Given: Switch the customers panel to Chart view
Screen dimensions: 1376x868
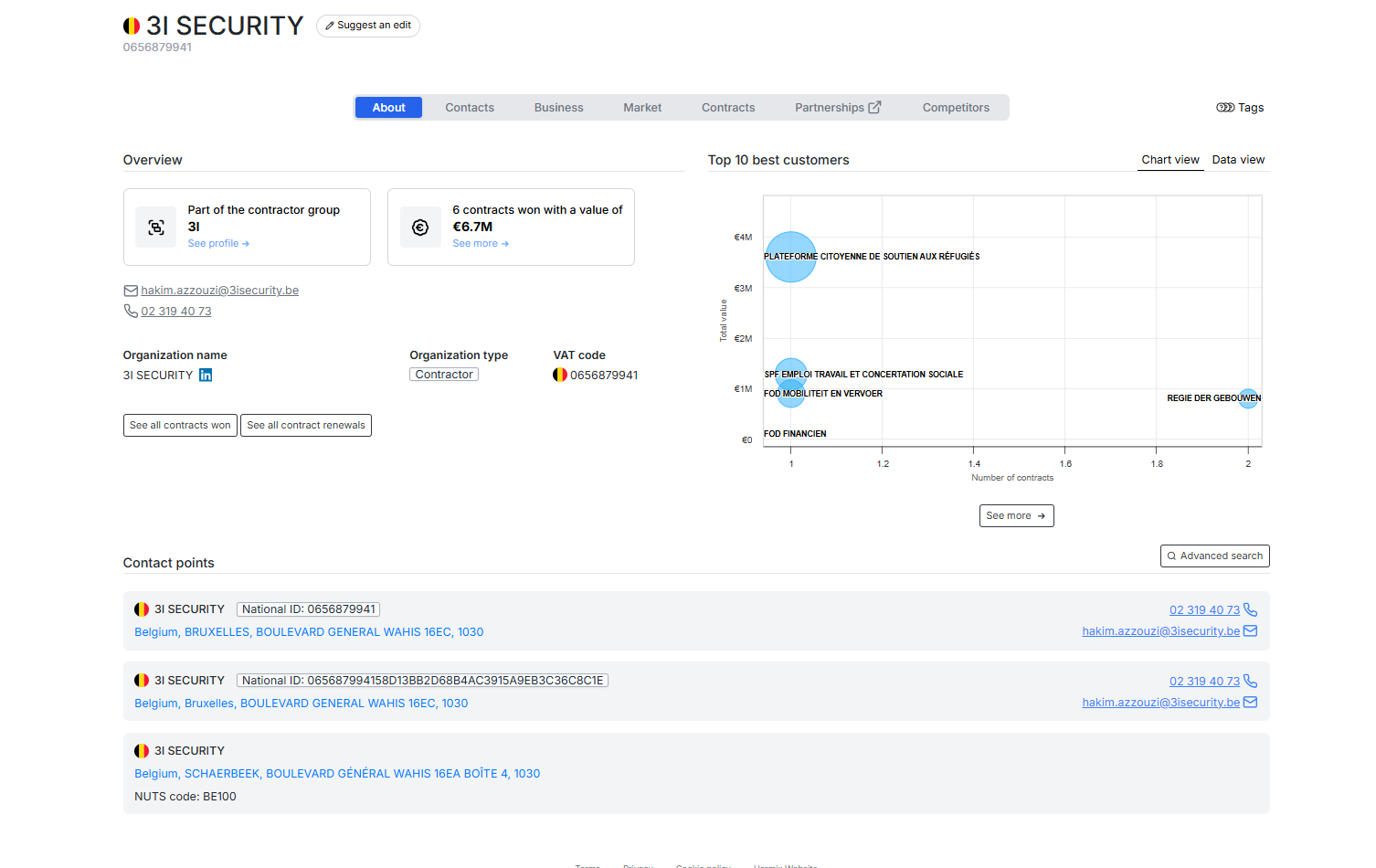Looking at the screenshot, I should tap(1170, 160).
